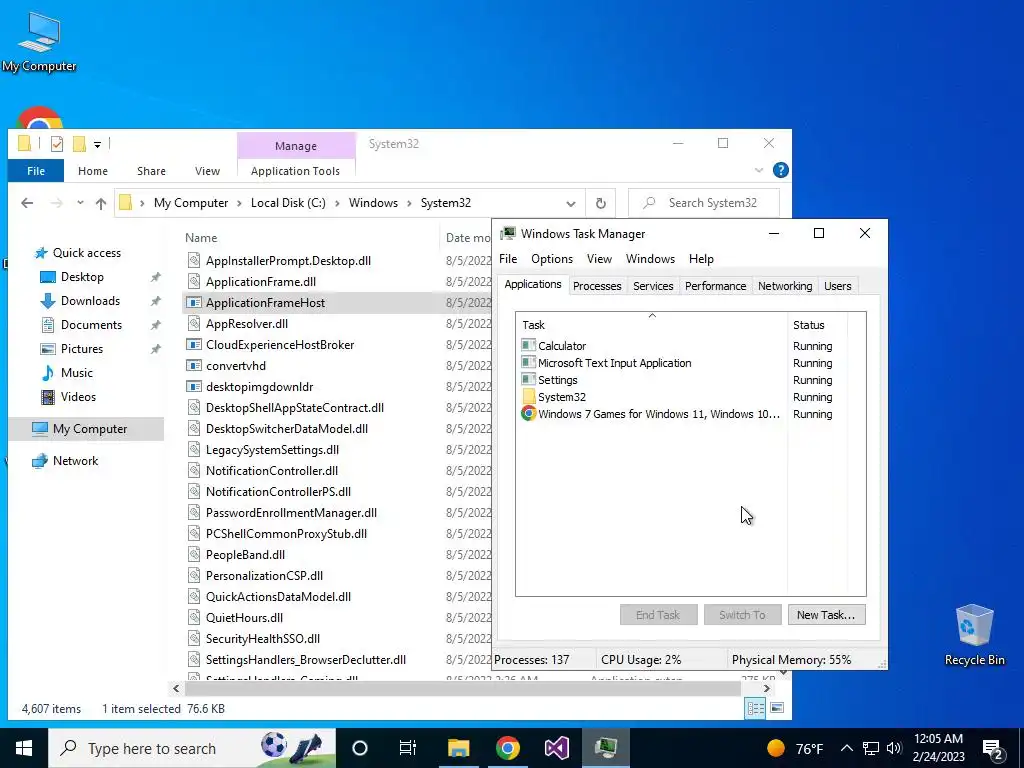Click the Switch To button

743,615
